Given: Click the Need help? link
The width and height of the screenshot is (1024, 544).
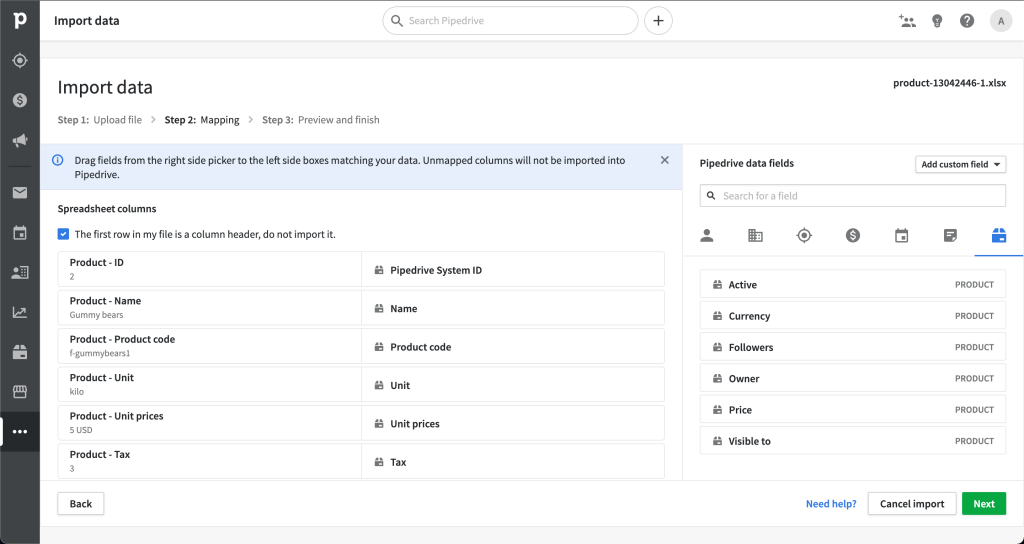Looking at the screenshot, I should tap(831, 504).
